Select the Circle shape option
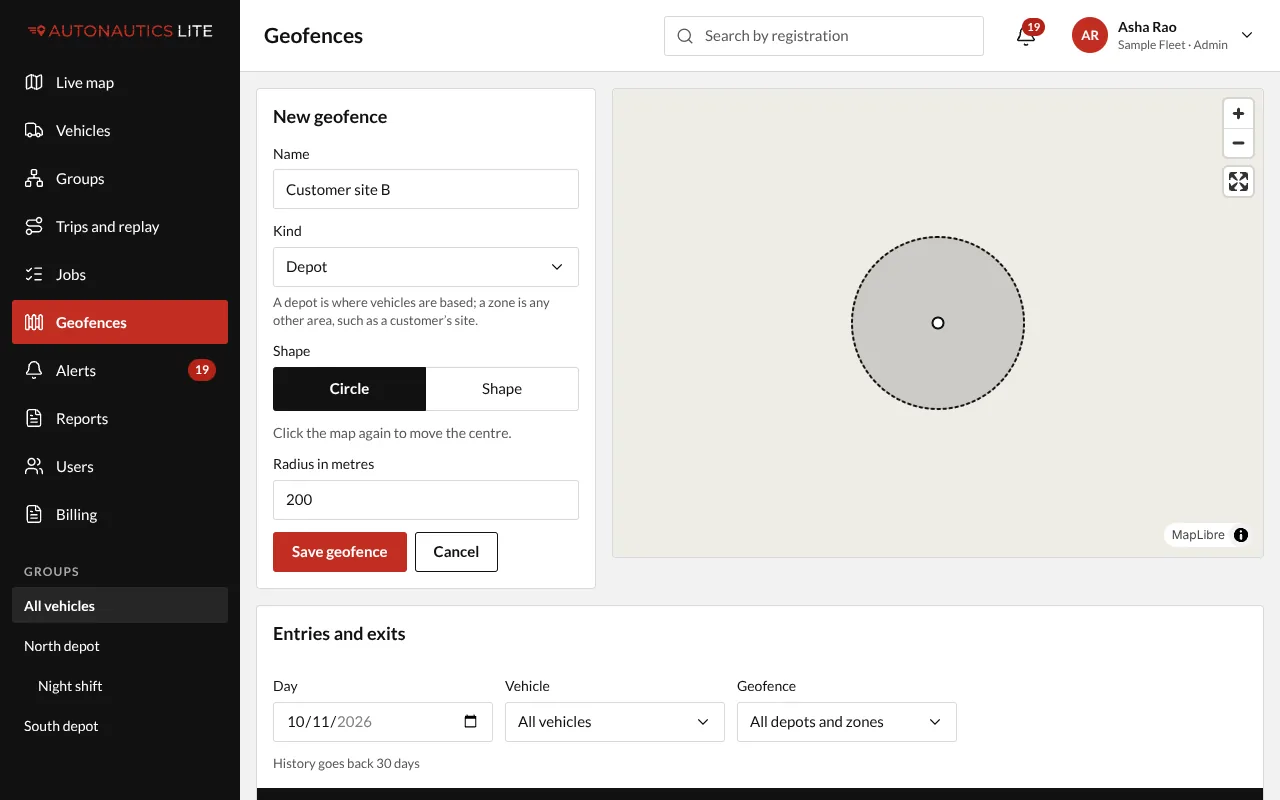Image resolution: width=1280 pixels, height=800 pixels. [349, 389]
